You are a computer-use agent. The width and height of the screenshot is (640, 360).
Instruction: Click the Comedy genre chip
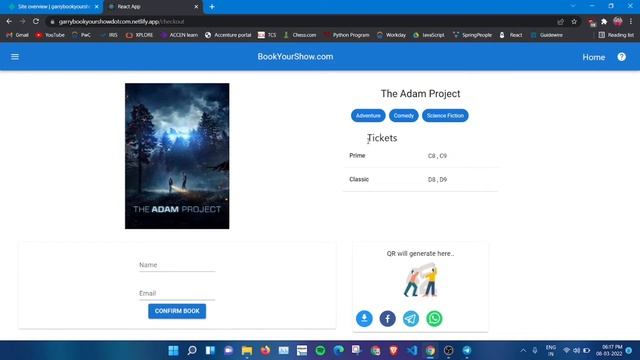click(403, 116)
